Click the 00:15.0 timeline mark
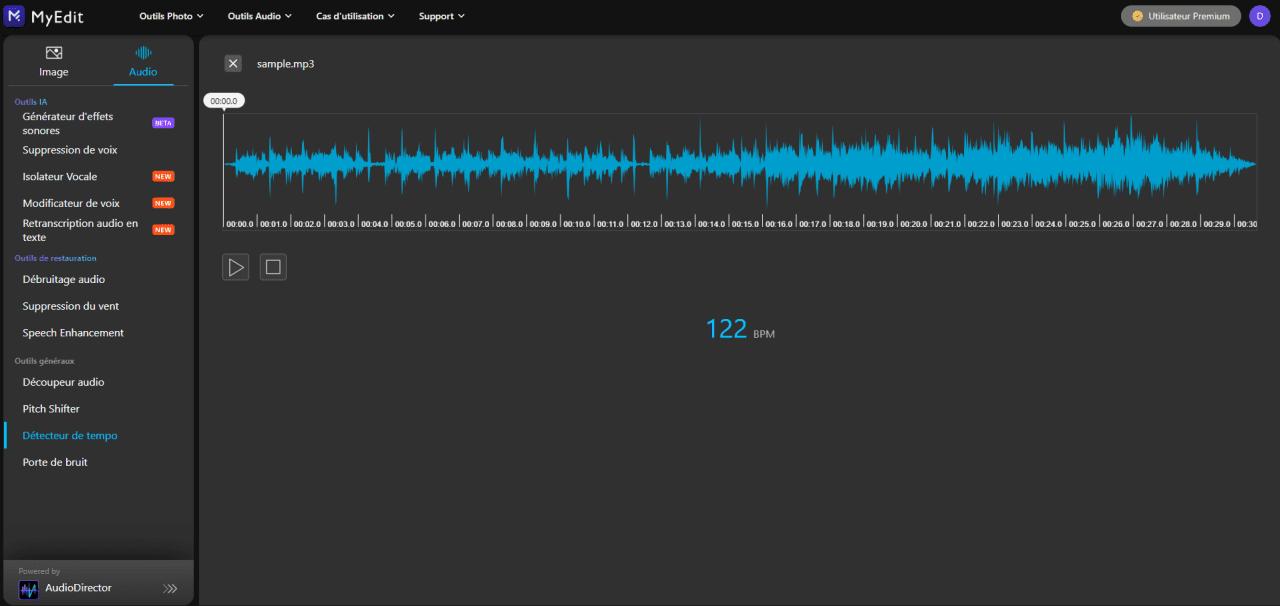Viewport: 1280px width, 606px height. pyautogui.click(x=745, y=224)
